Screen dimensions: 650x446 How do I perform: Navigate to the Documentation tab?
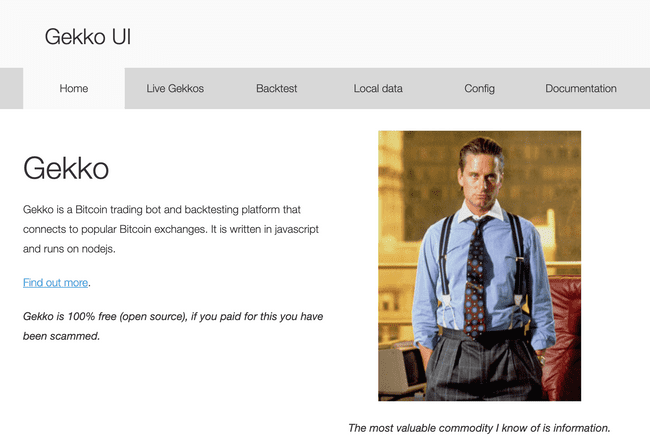[580, 89]
